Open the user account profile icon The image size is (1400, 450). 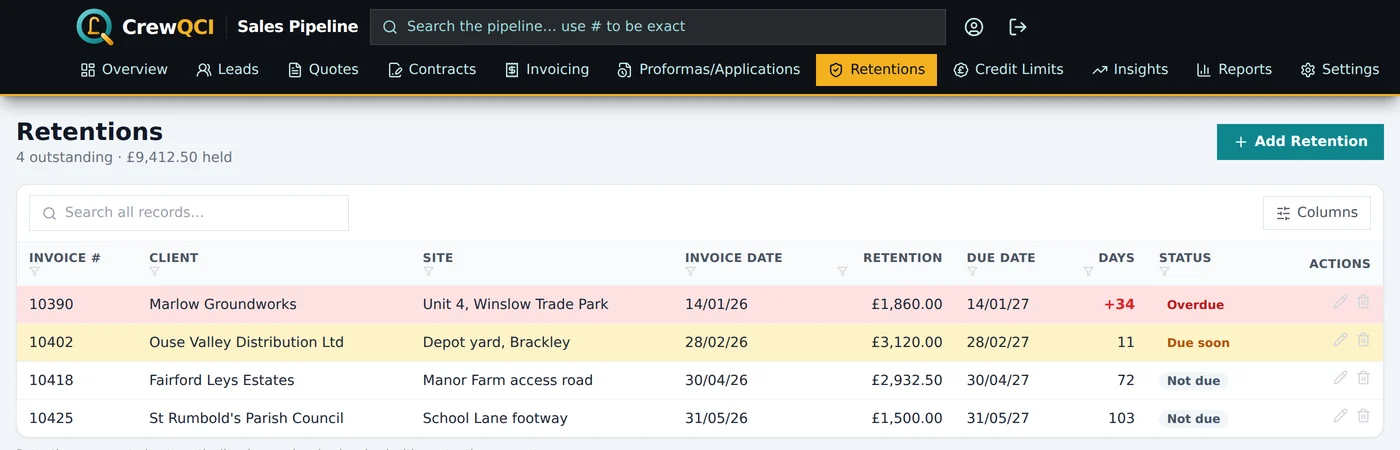(974, 27)
